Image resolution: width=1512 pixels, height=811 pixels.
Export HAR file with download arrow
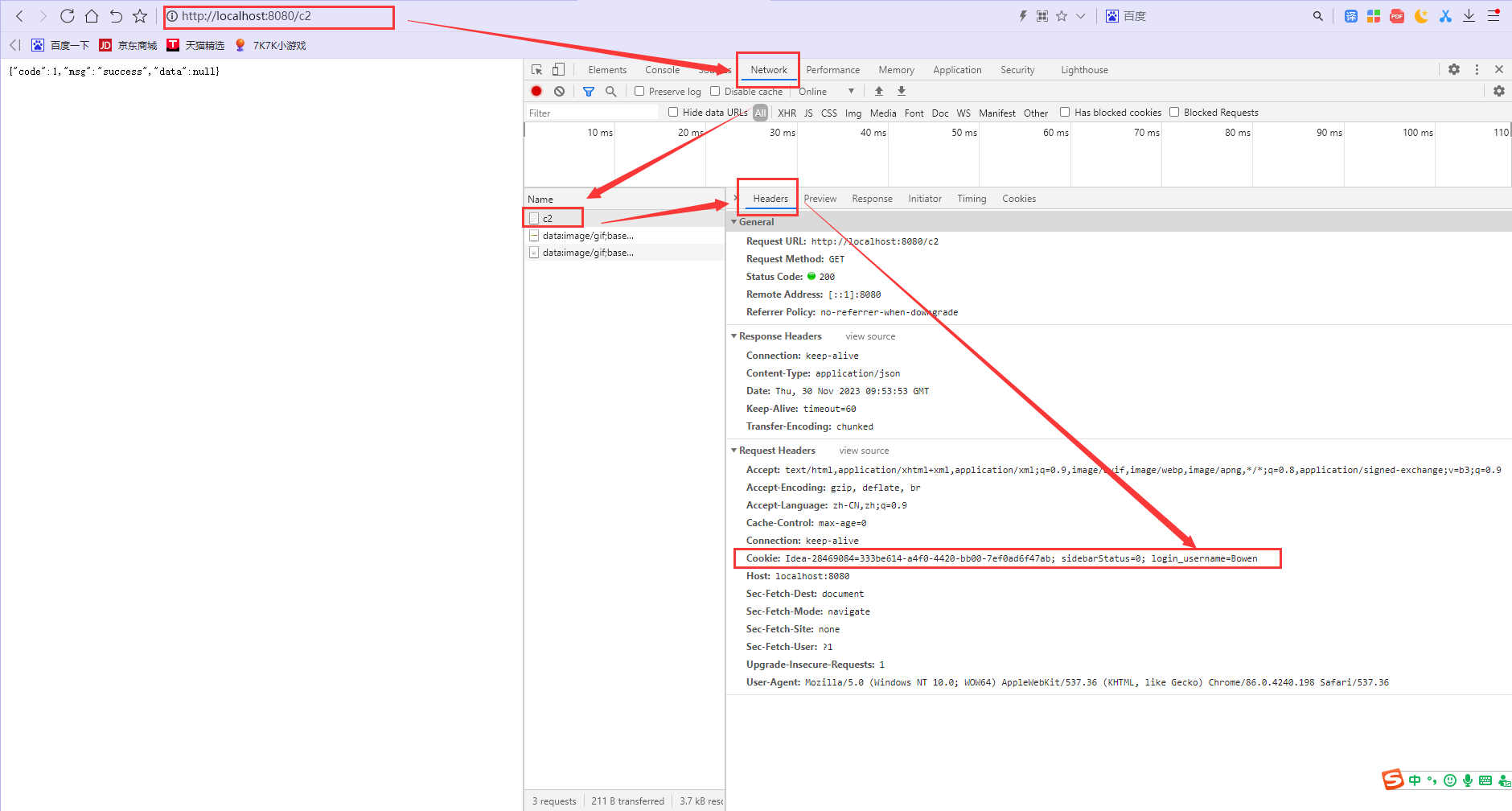tap(902, 92)
